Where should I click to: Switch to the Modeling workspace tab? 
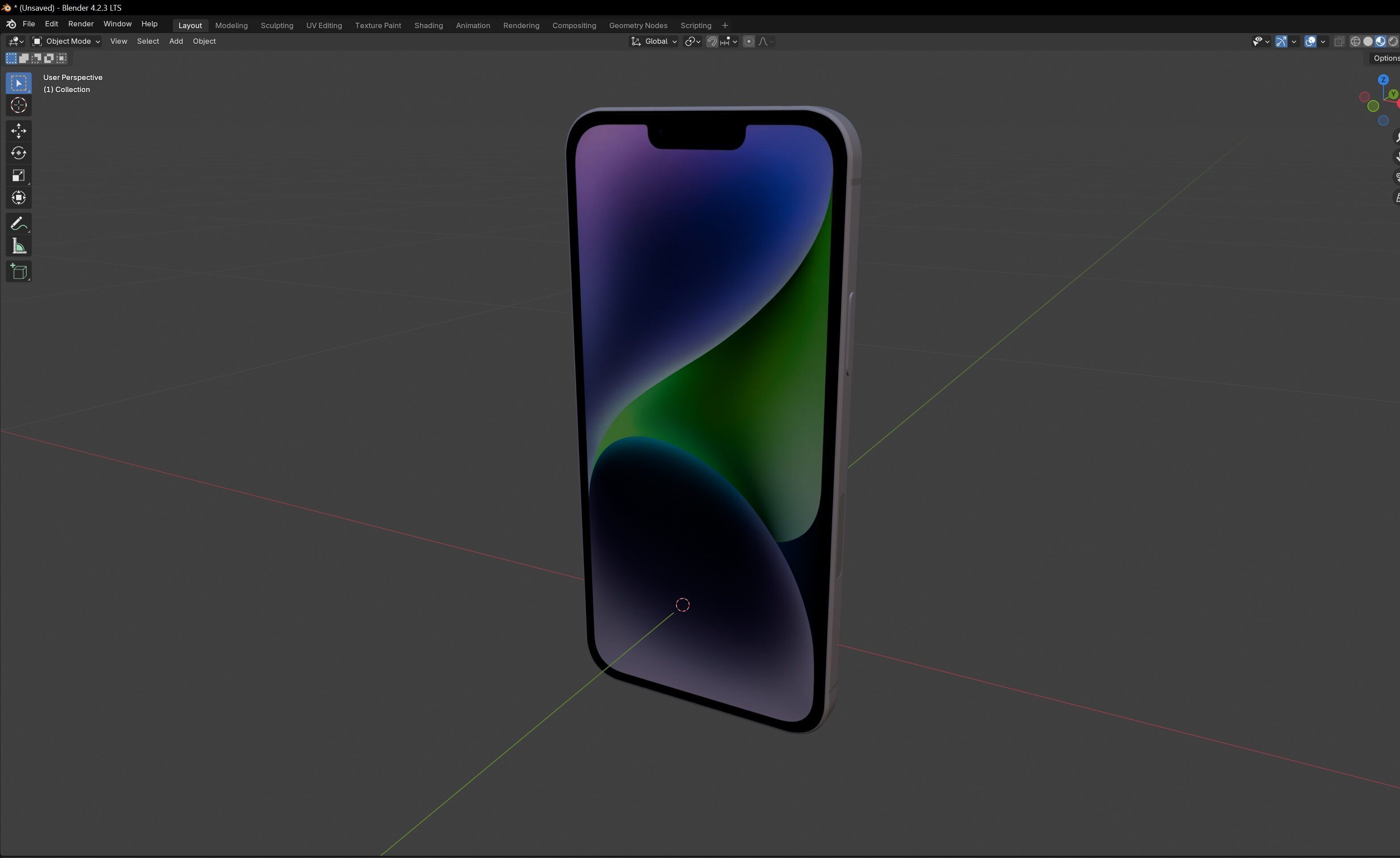231,25
